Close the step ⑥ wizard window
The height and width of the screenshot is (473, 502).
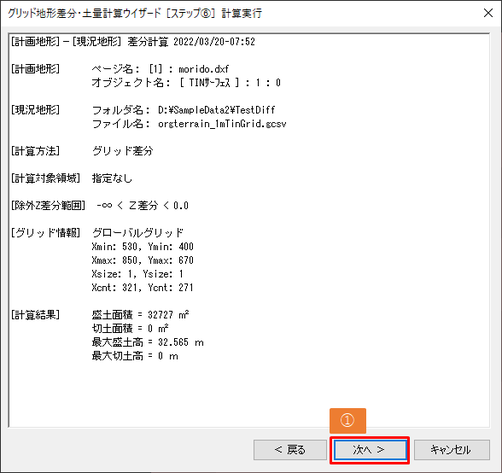click(x=488, y=13)
